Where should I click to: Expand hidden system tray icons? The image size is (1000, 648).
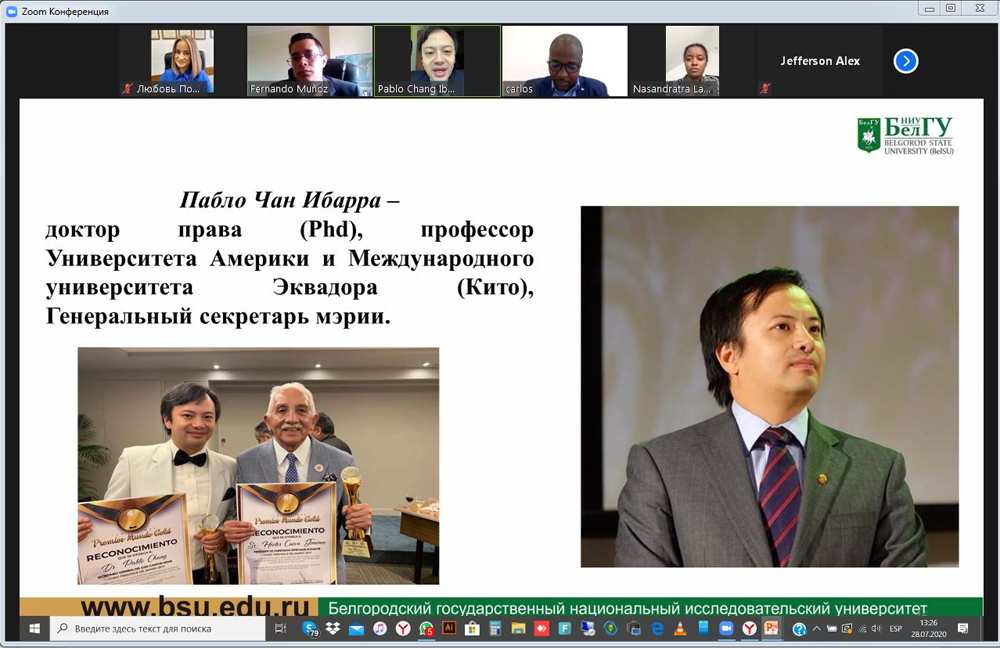[x=817, y=629]
